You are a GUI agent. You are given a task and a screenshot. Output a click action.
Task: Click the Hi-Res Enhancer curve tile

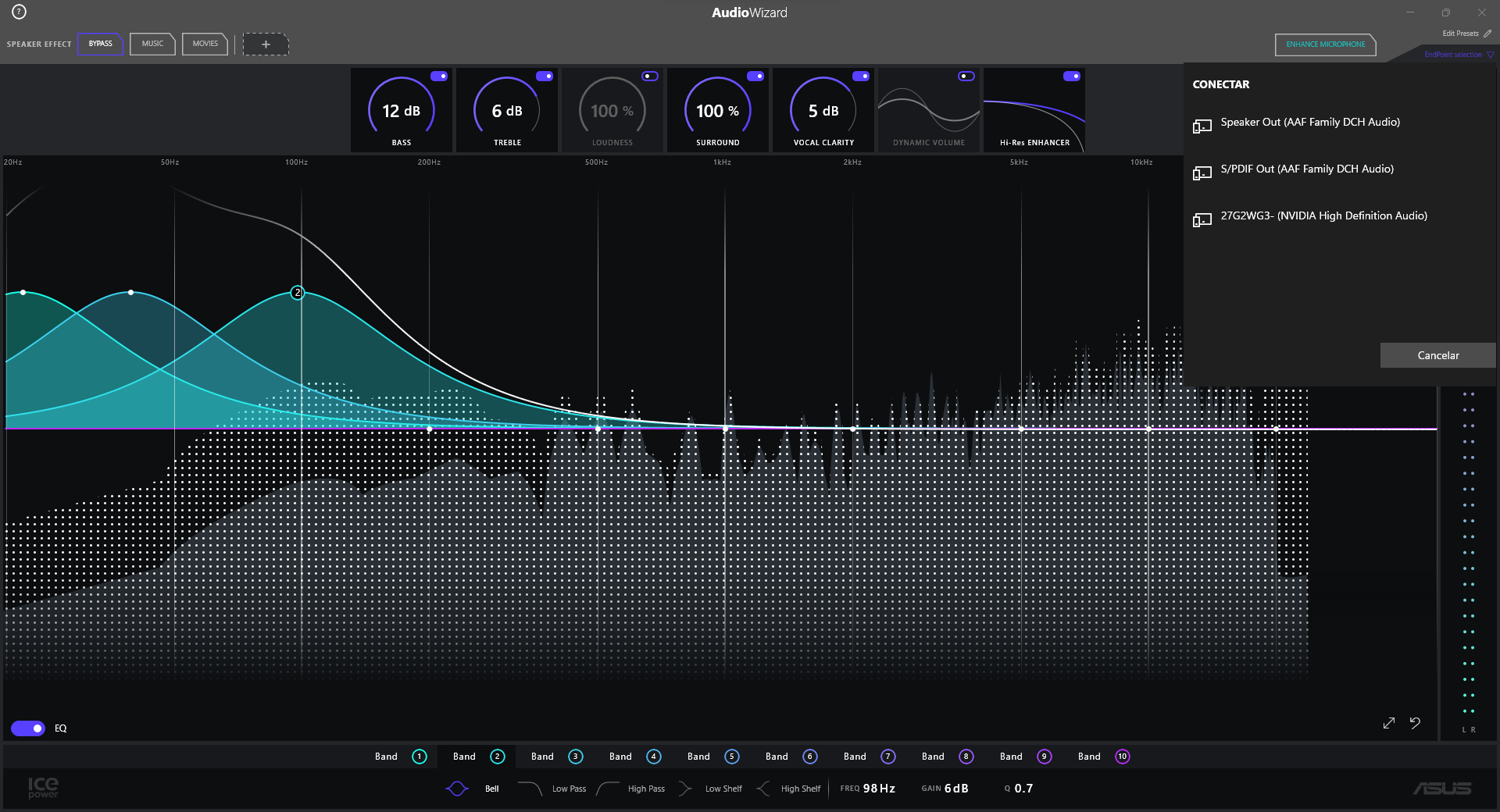[x=1034, y=110]
